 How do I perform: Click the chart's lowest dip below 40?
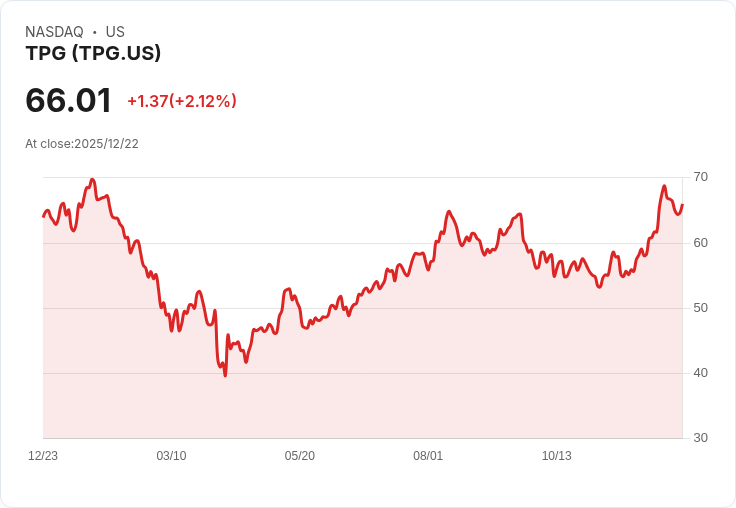(x=225, y=375)
